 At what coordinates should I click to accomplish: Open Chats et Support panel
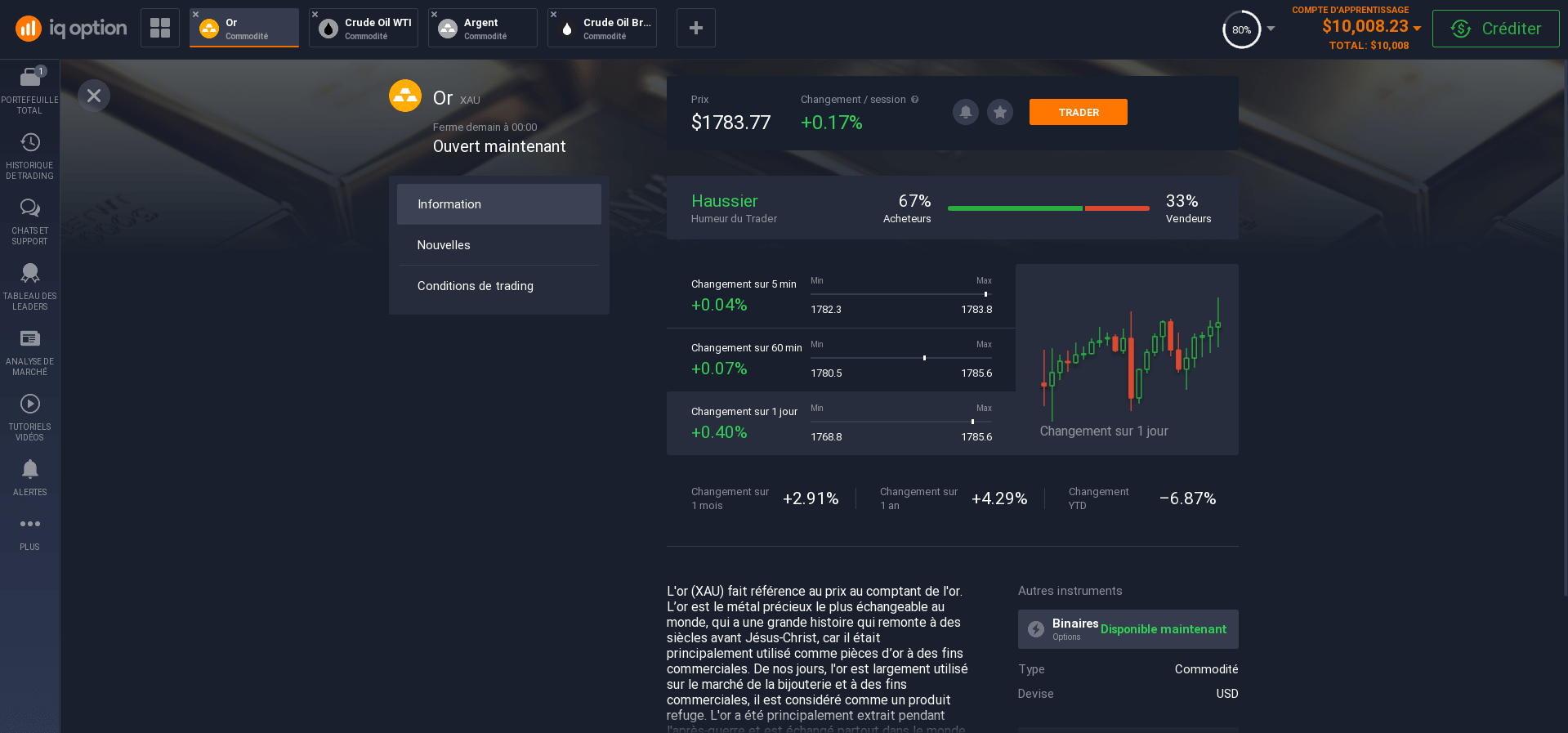point(29,208)
